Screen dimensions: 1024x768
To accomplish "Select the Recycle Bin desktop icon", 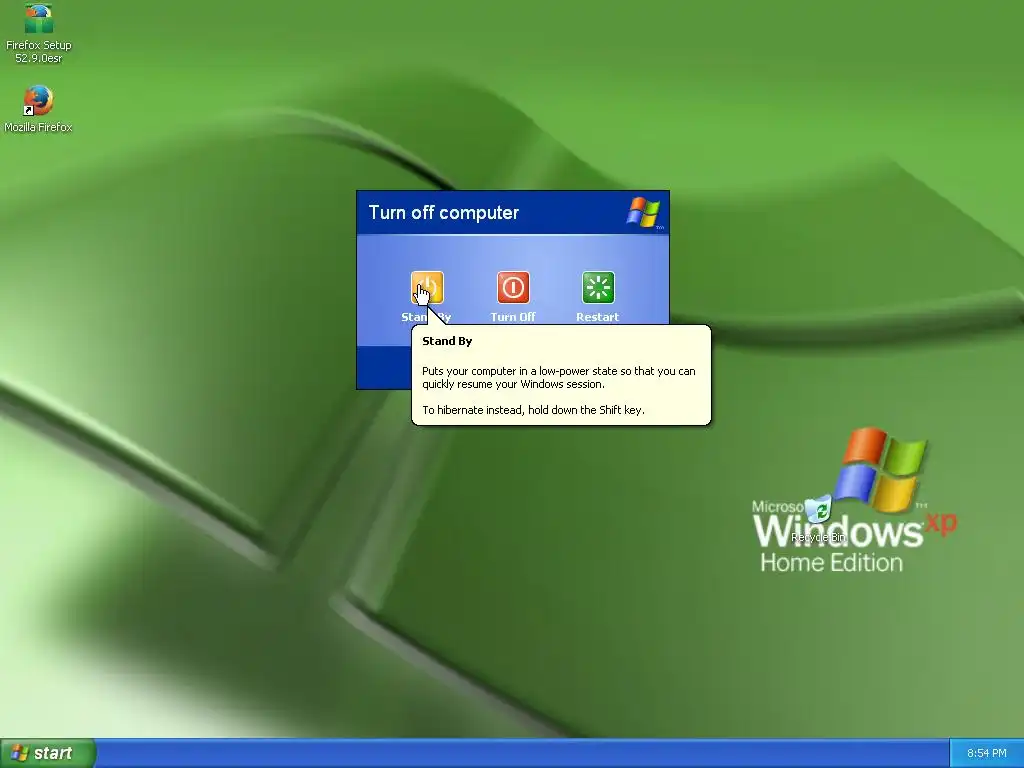I will point(818,520).
